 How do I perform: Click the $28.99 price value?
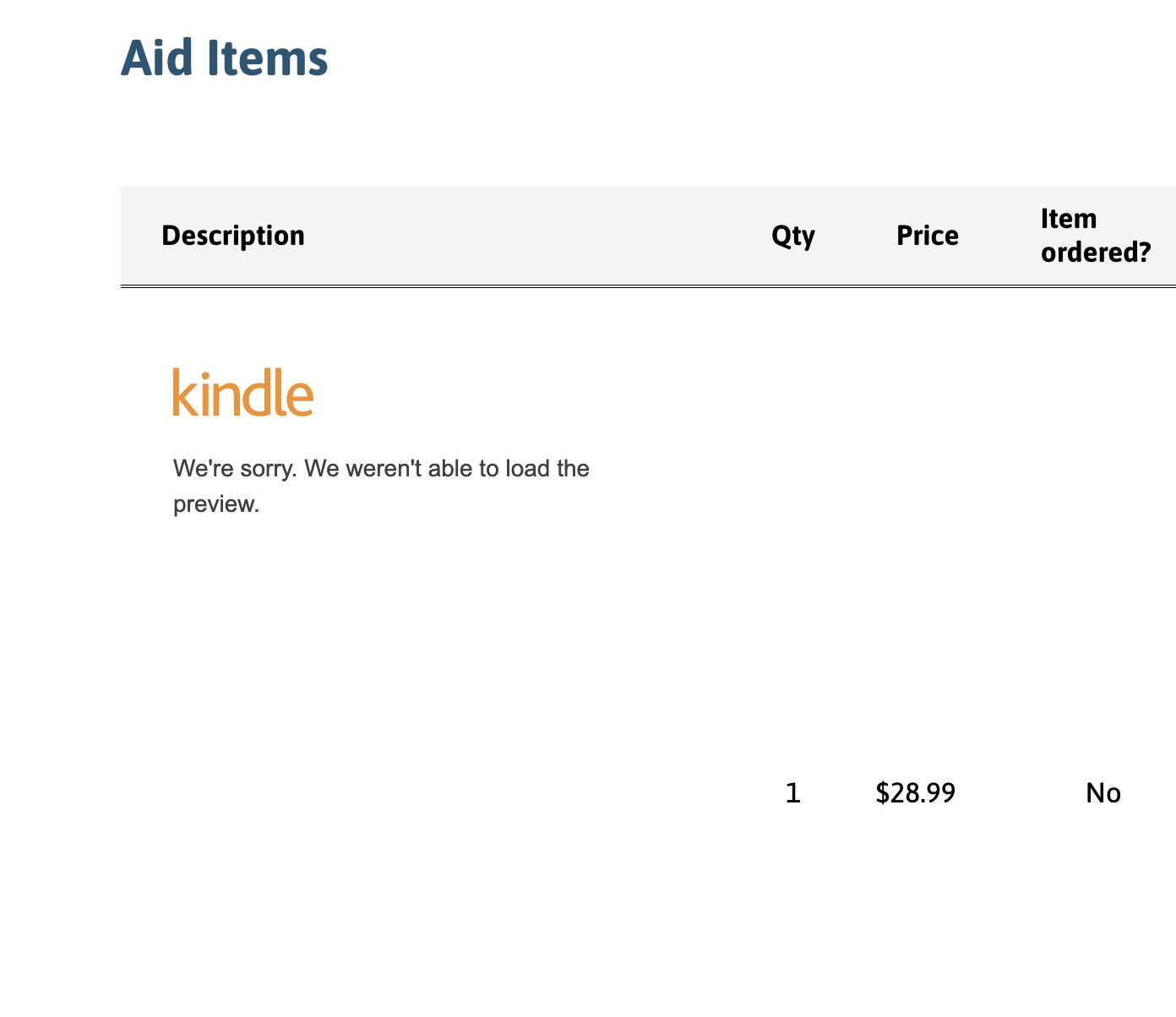pos(916,793)
